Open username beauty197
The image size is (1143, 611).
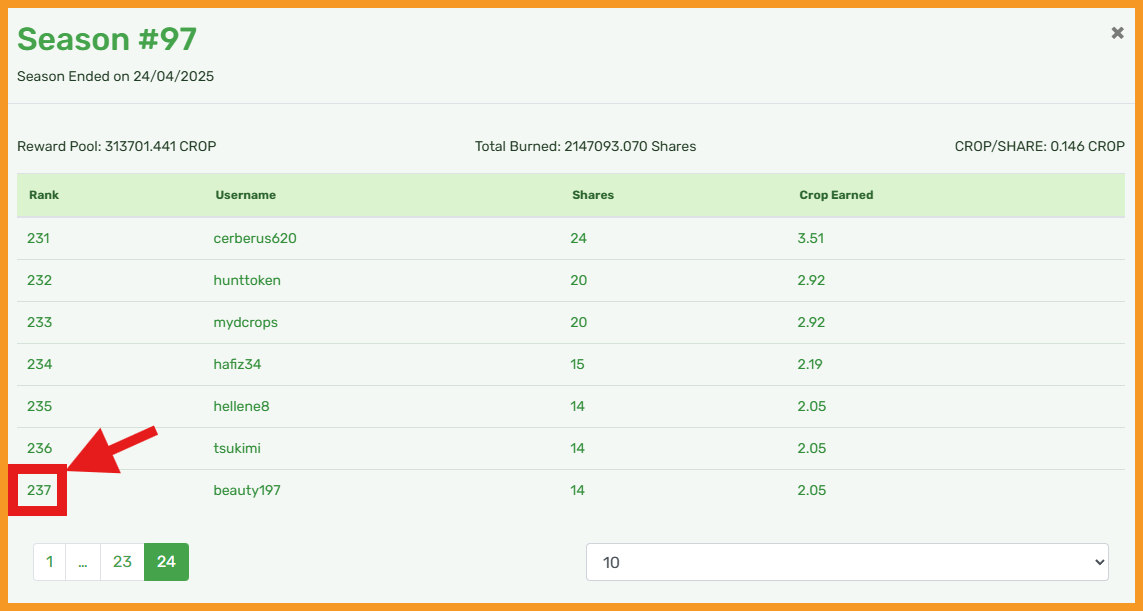click(247, 491)
